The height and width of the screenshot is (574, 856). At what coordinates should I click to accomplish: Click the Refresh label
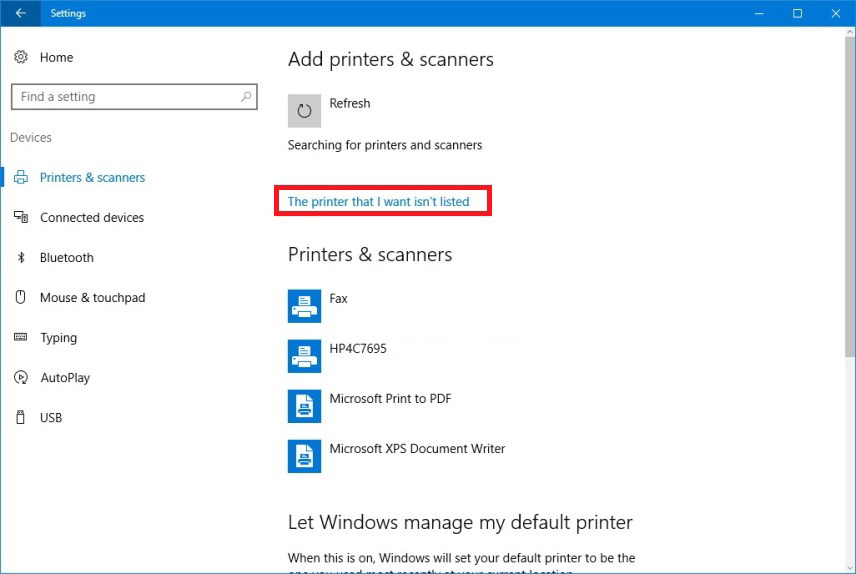click(x=349, y=103)
